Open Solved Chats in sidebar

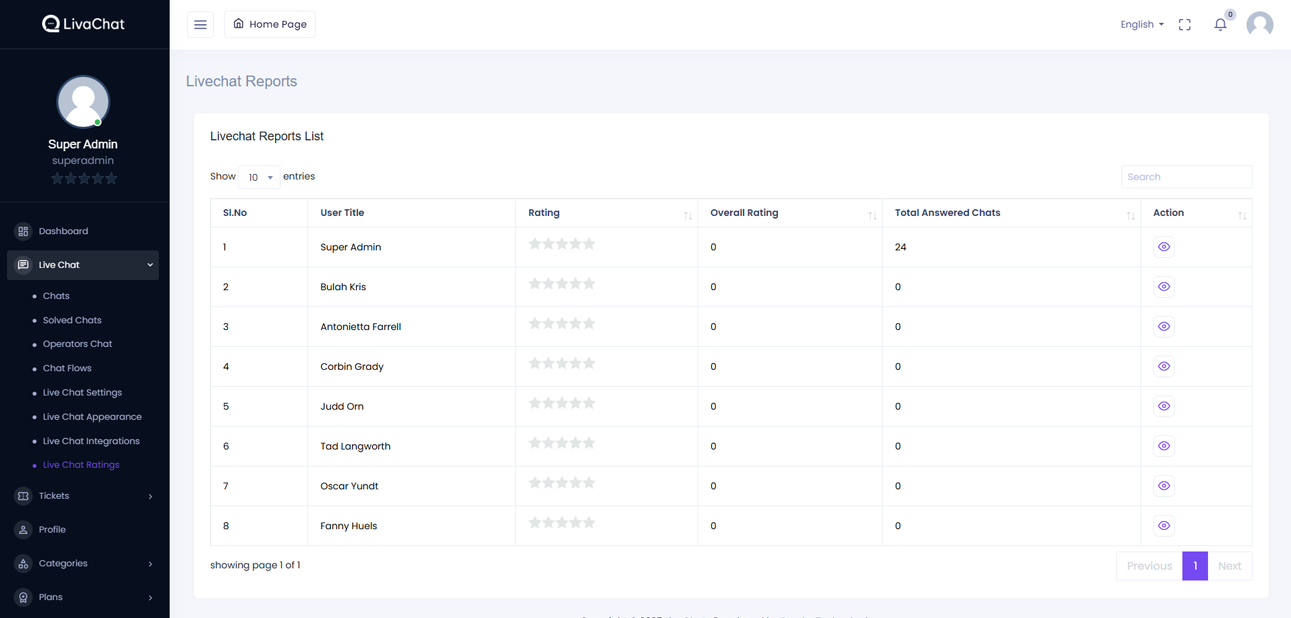coord(72,320)
